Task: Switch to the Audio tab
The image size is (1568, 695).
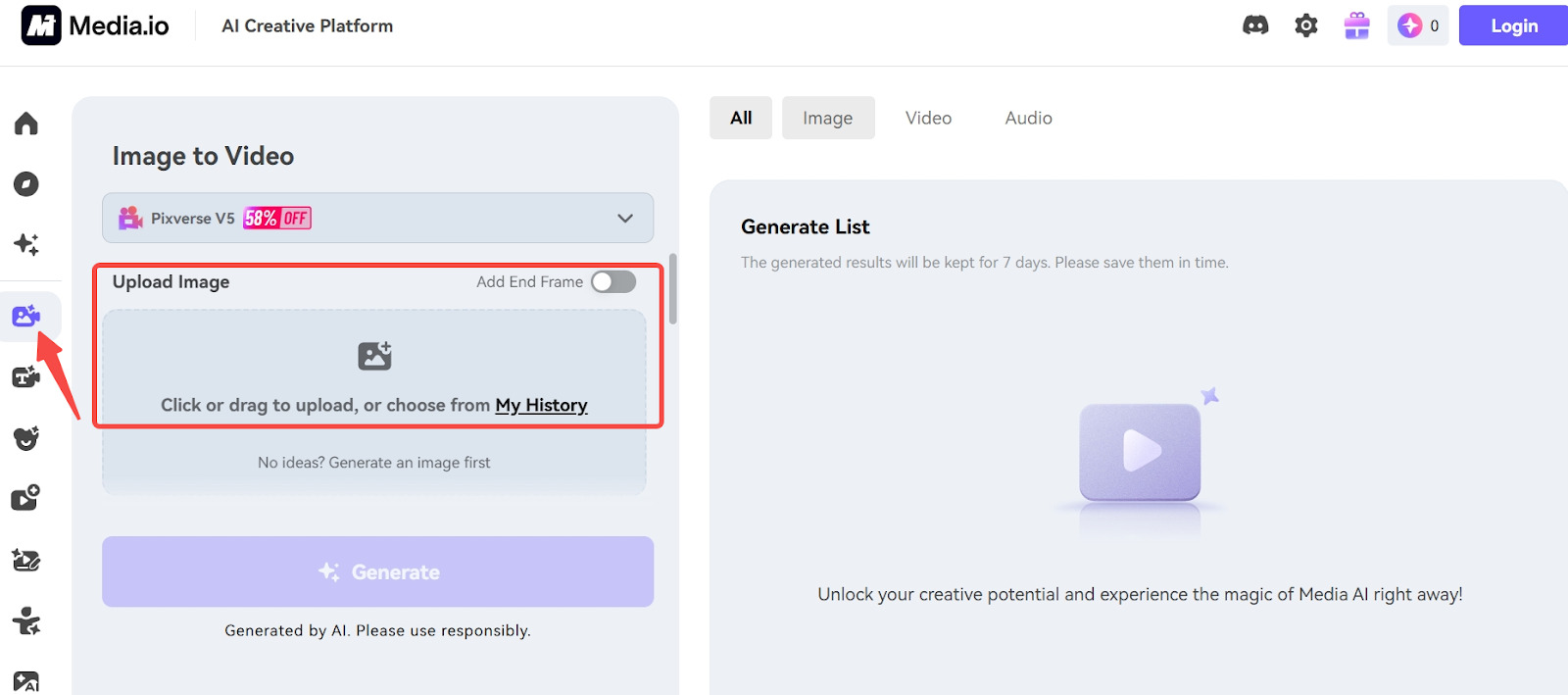Action: [x=1028, y=118]
